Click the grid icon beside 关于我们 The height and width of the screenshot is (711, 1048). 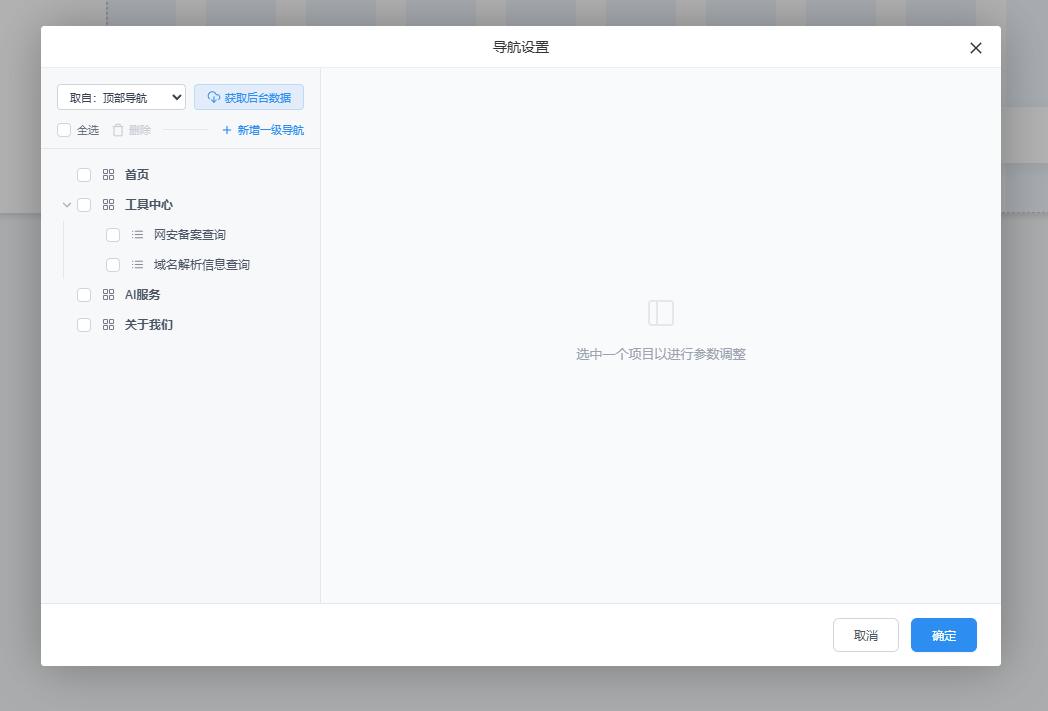(x=108, y=325)
